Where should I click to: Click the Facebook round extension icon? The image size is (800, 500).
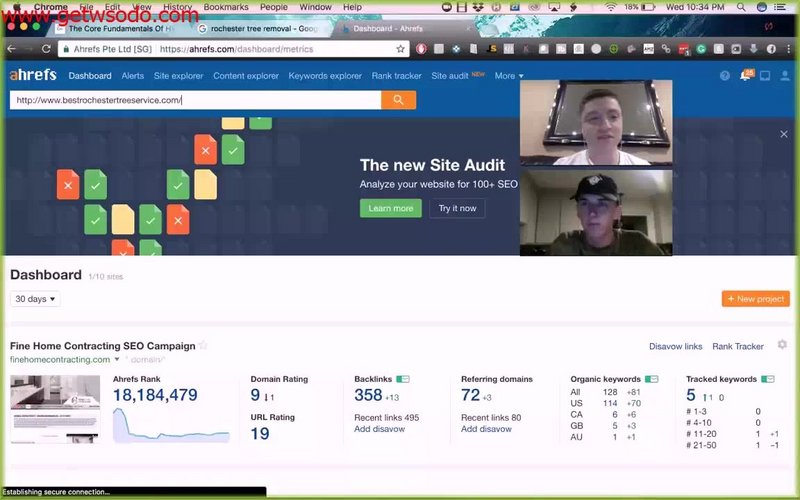[x=771, y=49]
